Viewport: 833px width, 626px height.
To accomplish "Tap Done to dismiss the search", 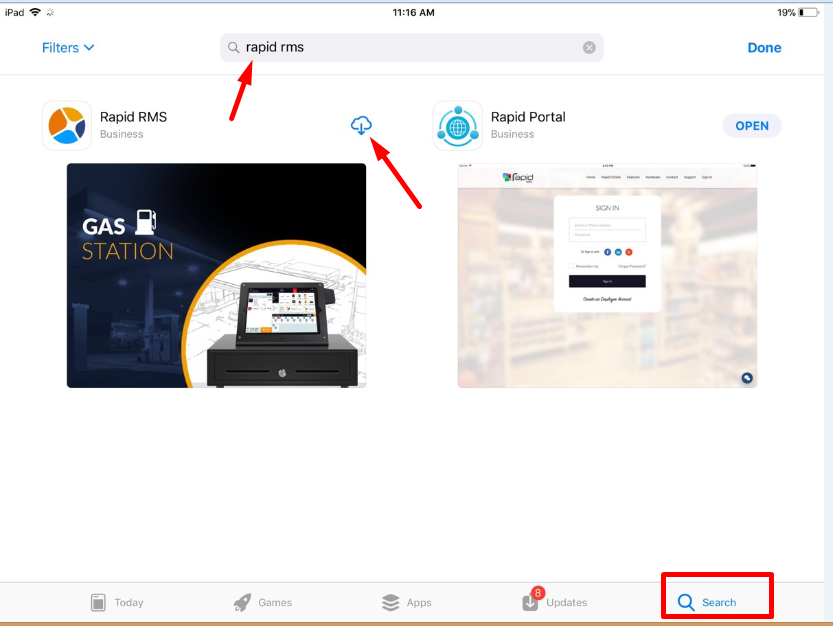I will pyautogui.click(x=764, y=48).
